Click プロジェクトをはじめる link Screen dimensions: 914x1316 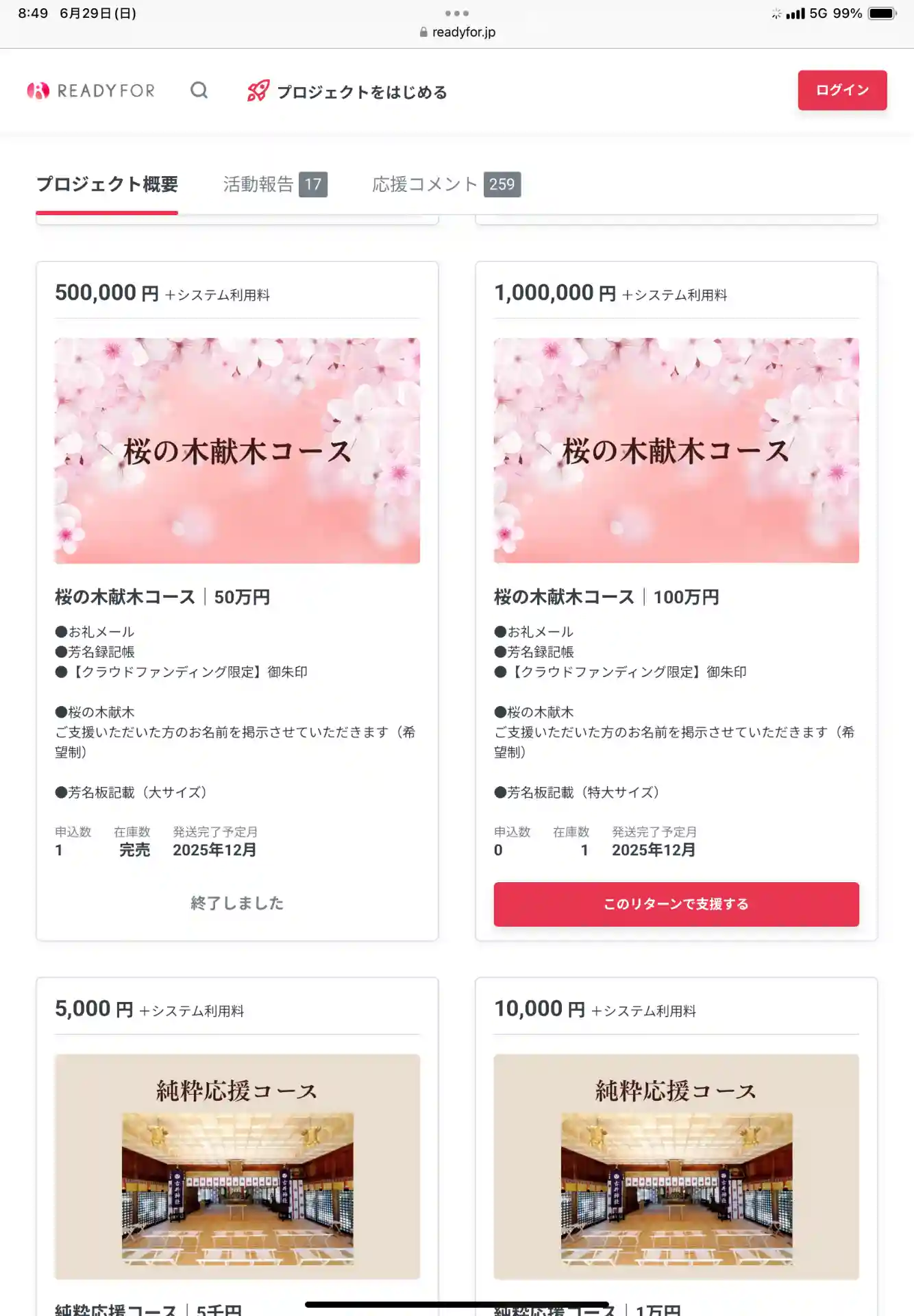click(x=362, y=92)
